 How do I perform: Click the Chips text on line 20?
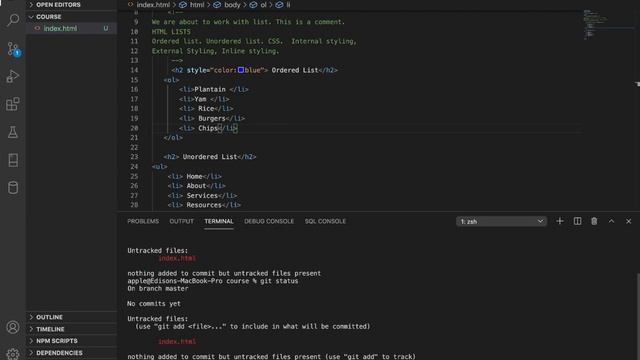click(x=208, y=128)
